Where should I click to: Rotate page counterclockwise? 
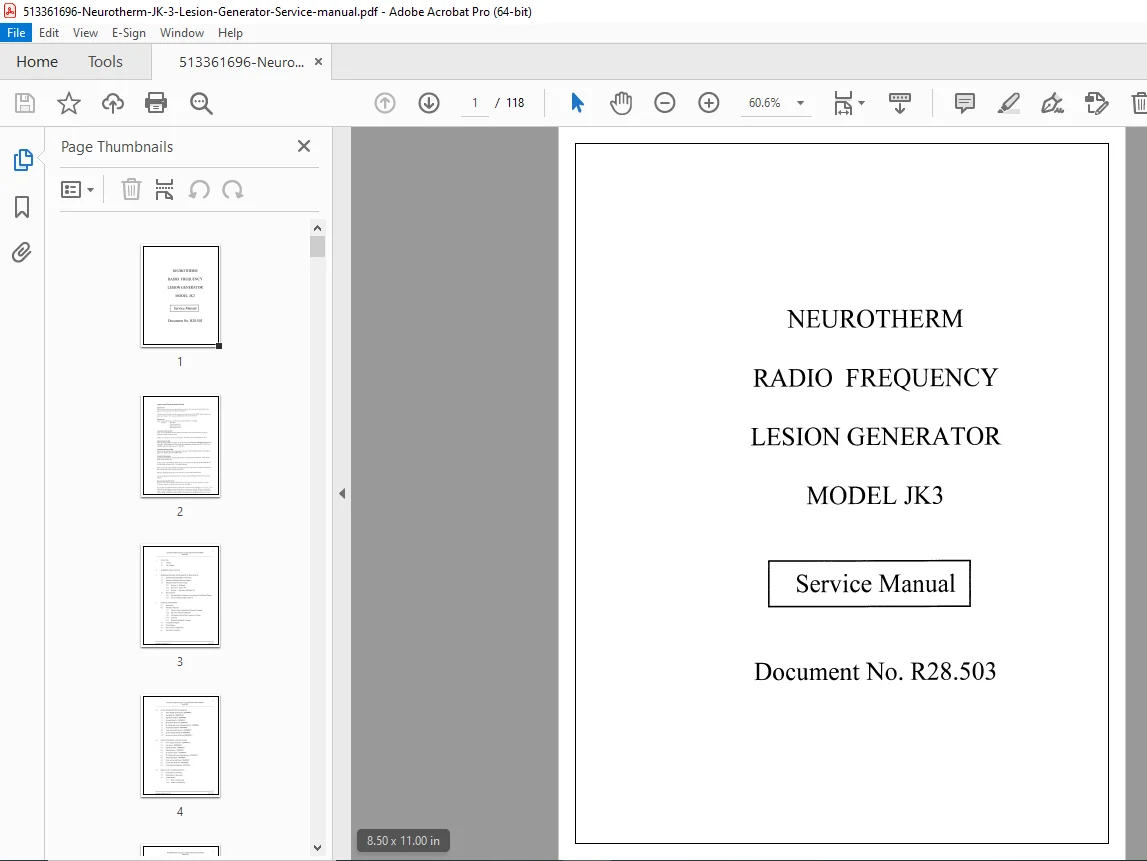(199, 190)
